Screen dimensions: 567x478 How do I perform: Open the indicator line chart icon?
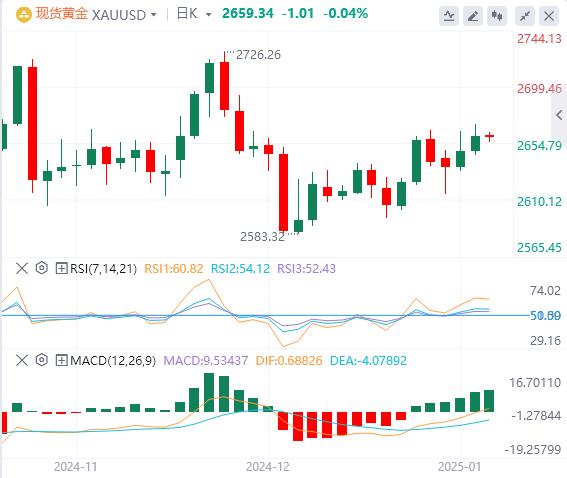tap(449, 16)
